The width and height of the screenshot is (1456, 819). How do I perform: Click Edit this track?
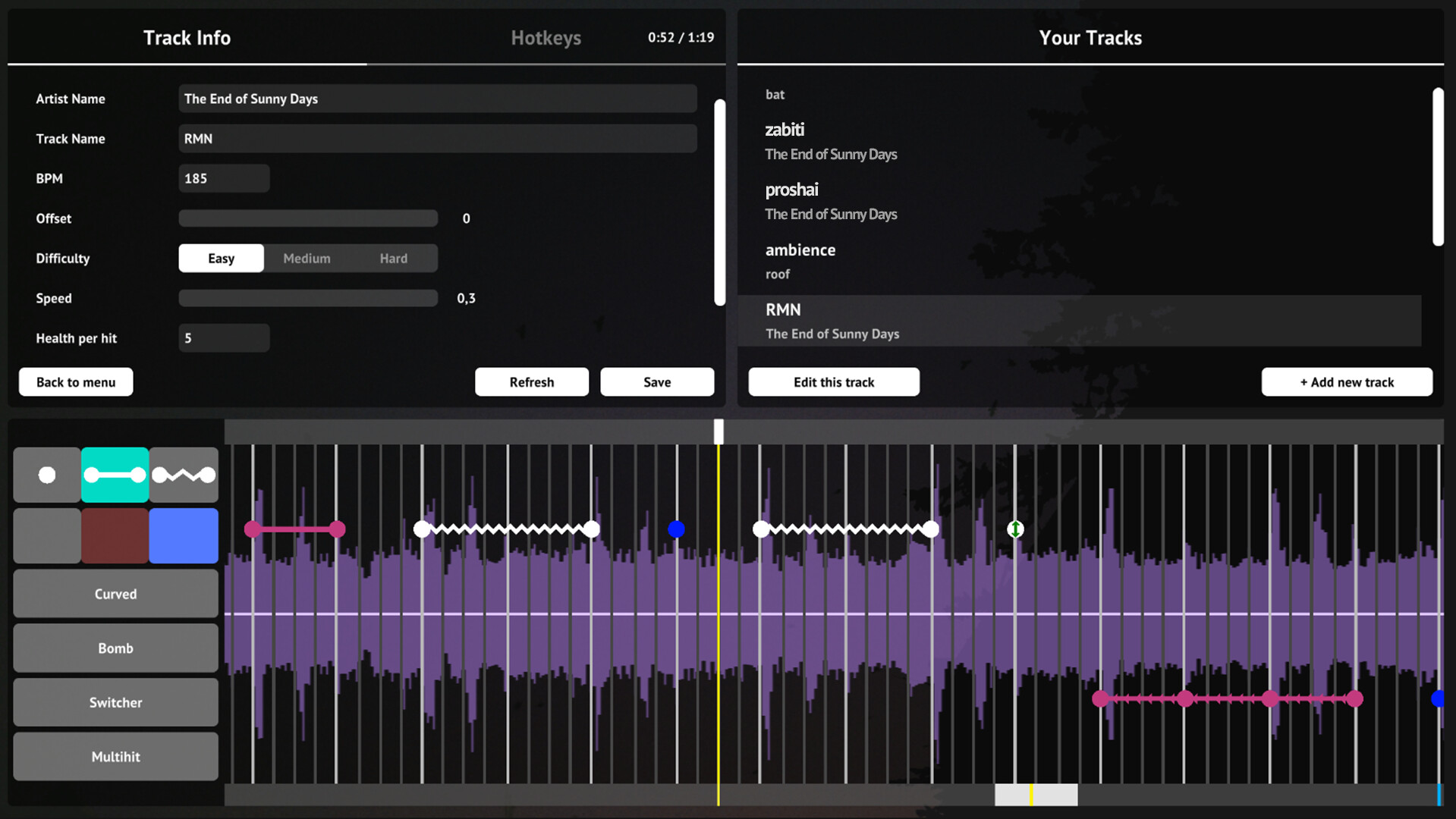click(x=833, y=381)
